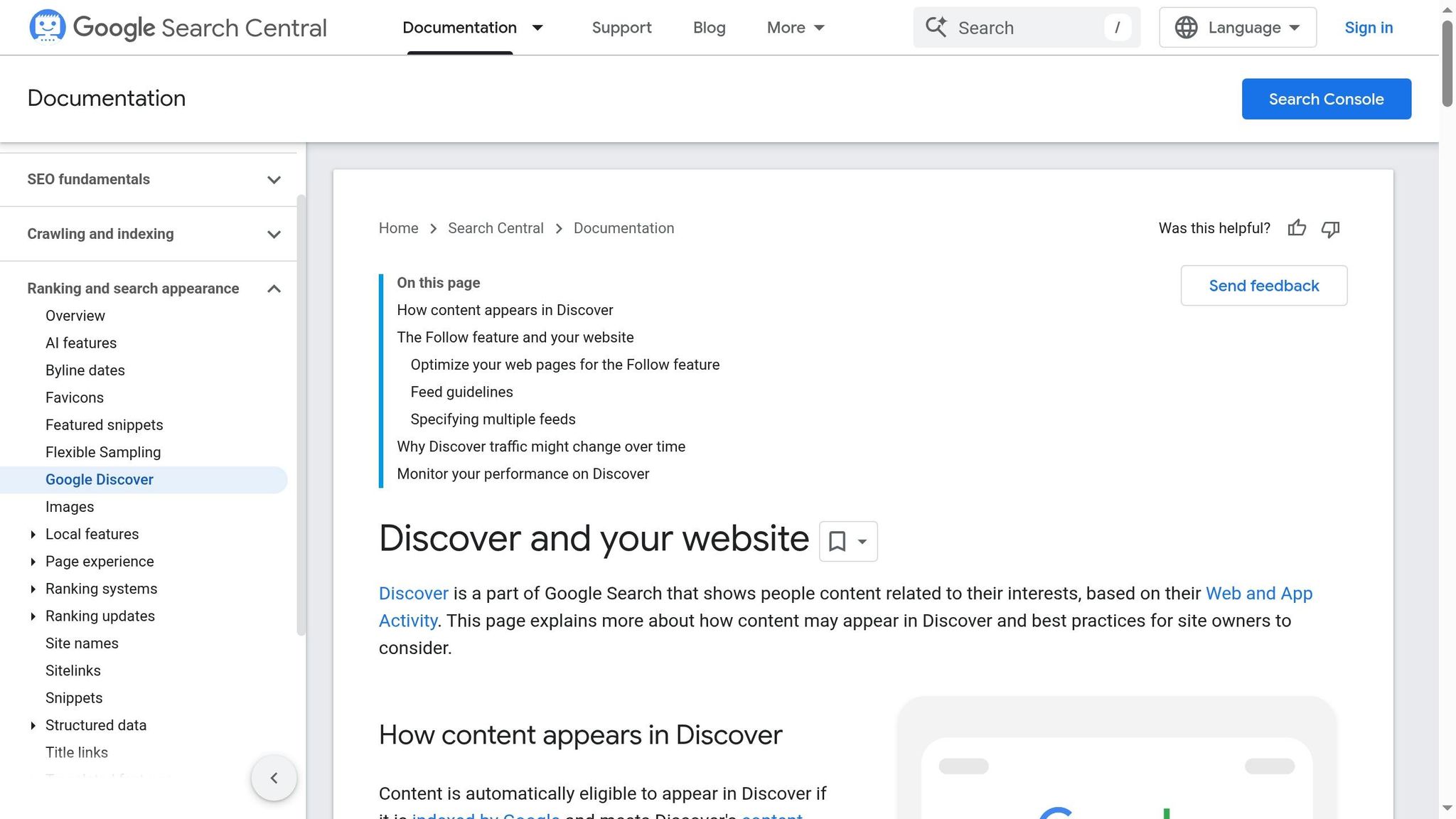Click the page vertical scrollbar thumb
Viewport: 1456px width, 819px height.
pos(1447,64)
